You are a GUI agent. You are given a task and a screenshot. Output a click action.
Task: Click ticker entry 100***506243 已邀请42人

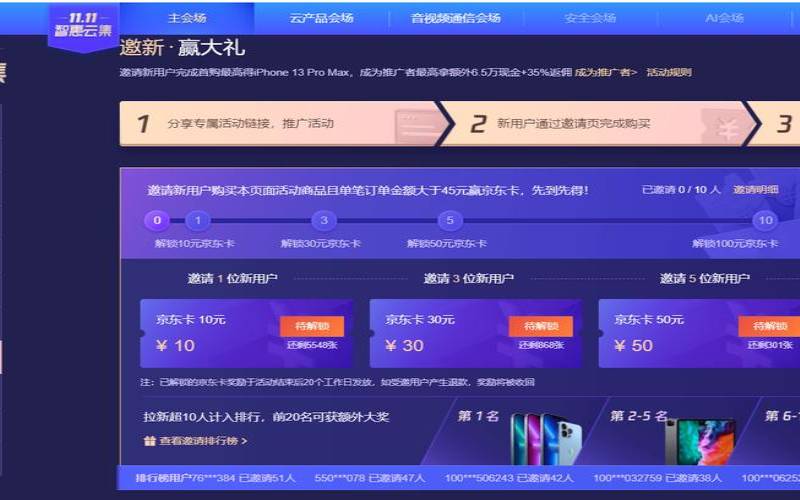click(509, 478)
